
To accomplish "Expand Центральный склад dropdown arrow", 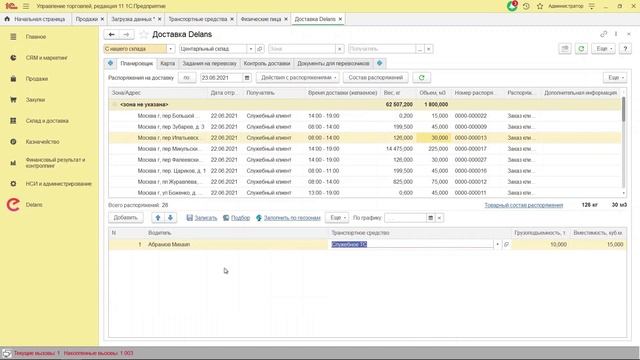I will [x=251, y=49].
